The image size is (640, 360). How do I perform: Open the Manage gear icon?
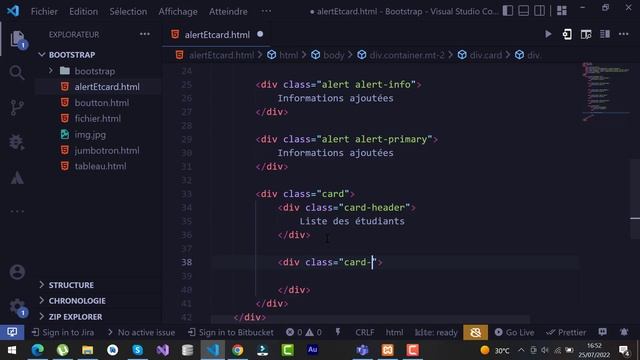(x=17, y=307)
